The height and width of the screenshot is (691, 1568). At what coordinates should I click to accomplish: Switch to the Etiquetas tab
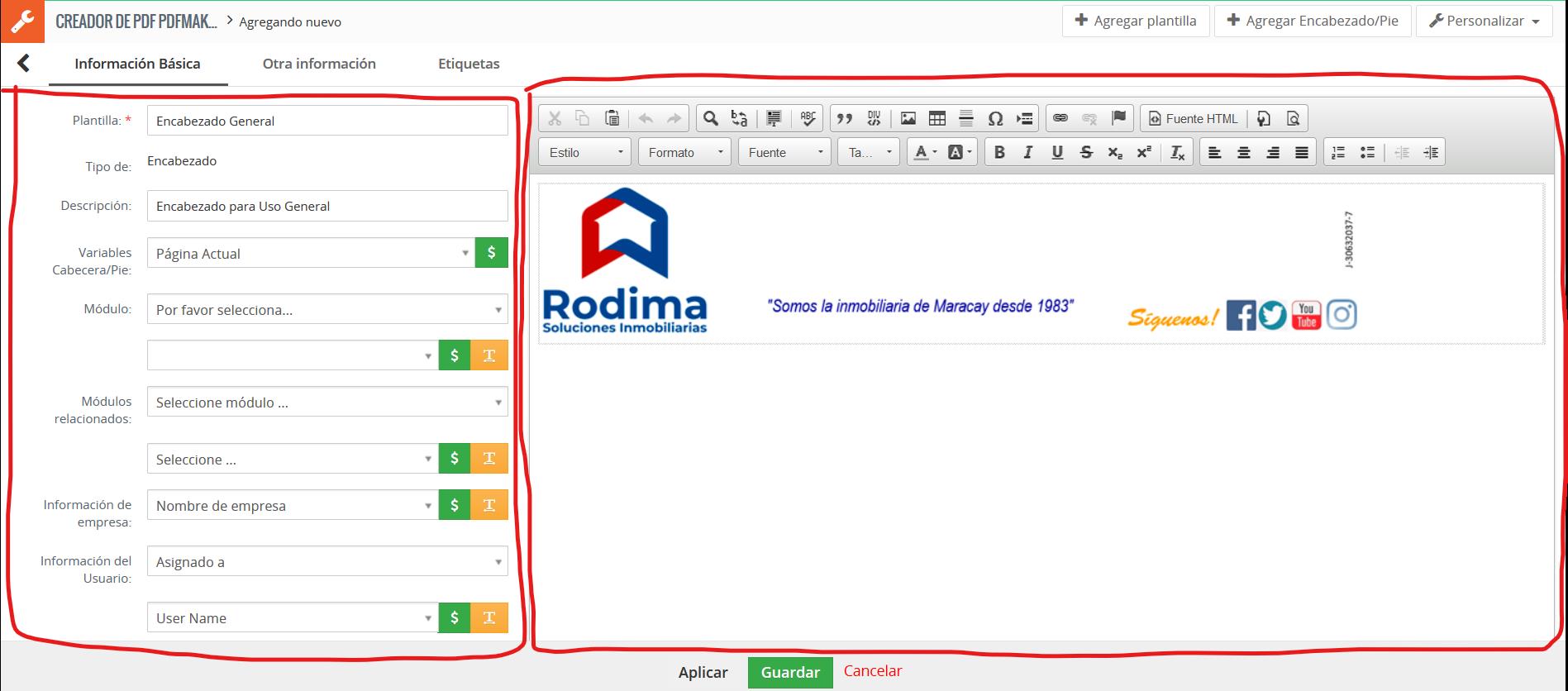(469, 64)
